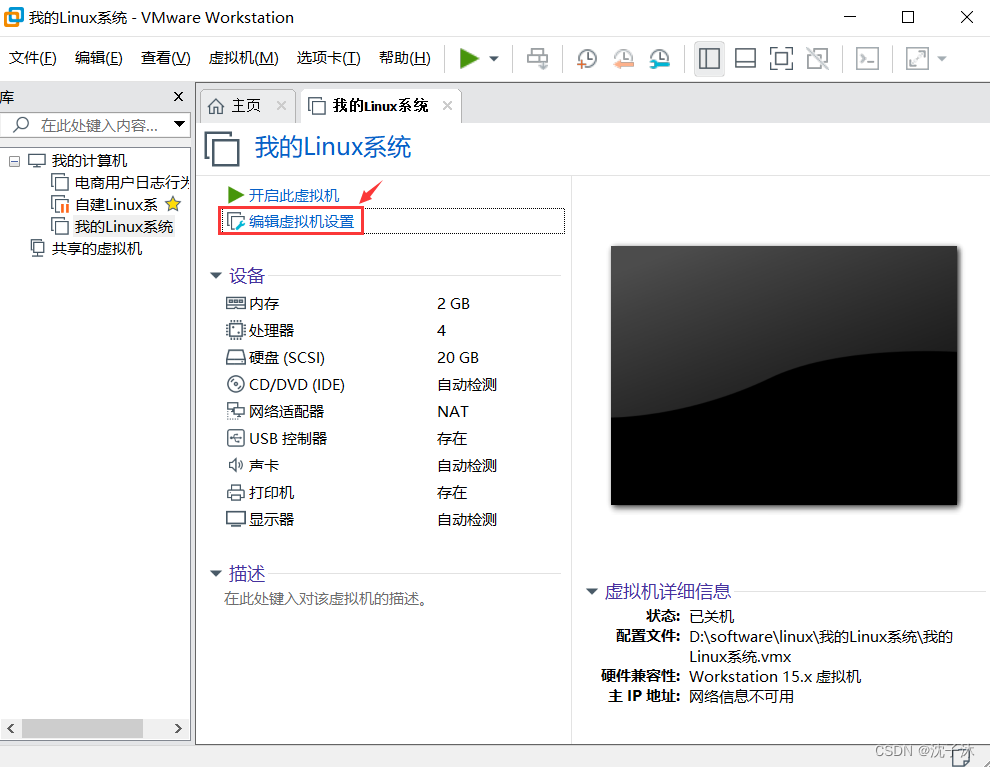This screenshot has height=767, width=990.
Task: Click the library scrollbar left arrow
Action: point(11,728)
